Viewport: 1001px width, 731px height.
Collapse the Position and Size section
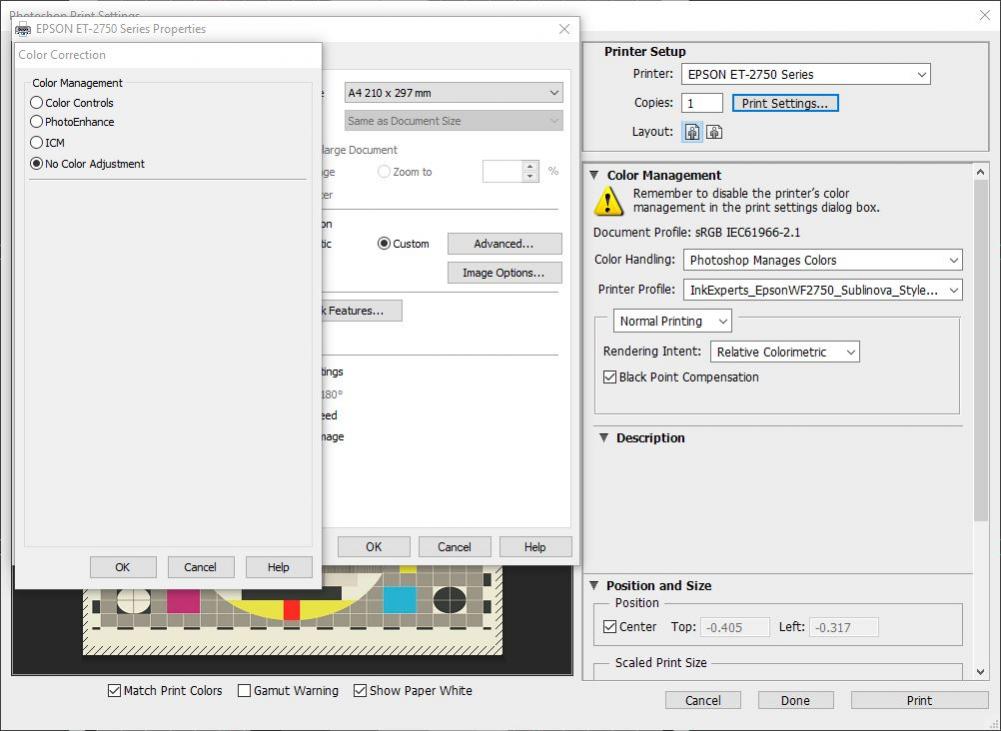point(594,585)
